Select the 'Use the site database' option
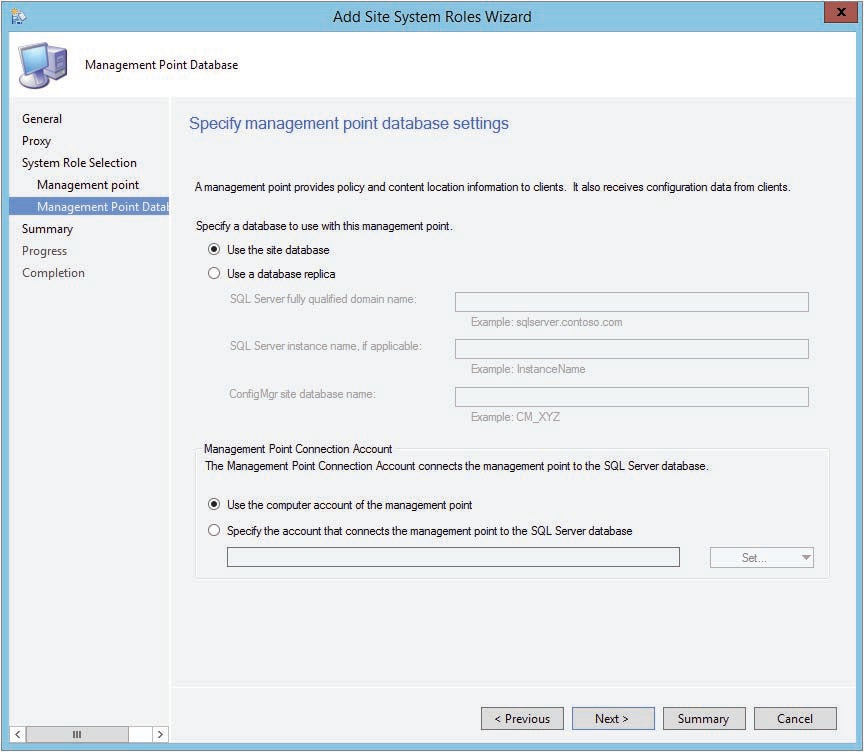 213,250
